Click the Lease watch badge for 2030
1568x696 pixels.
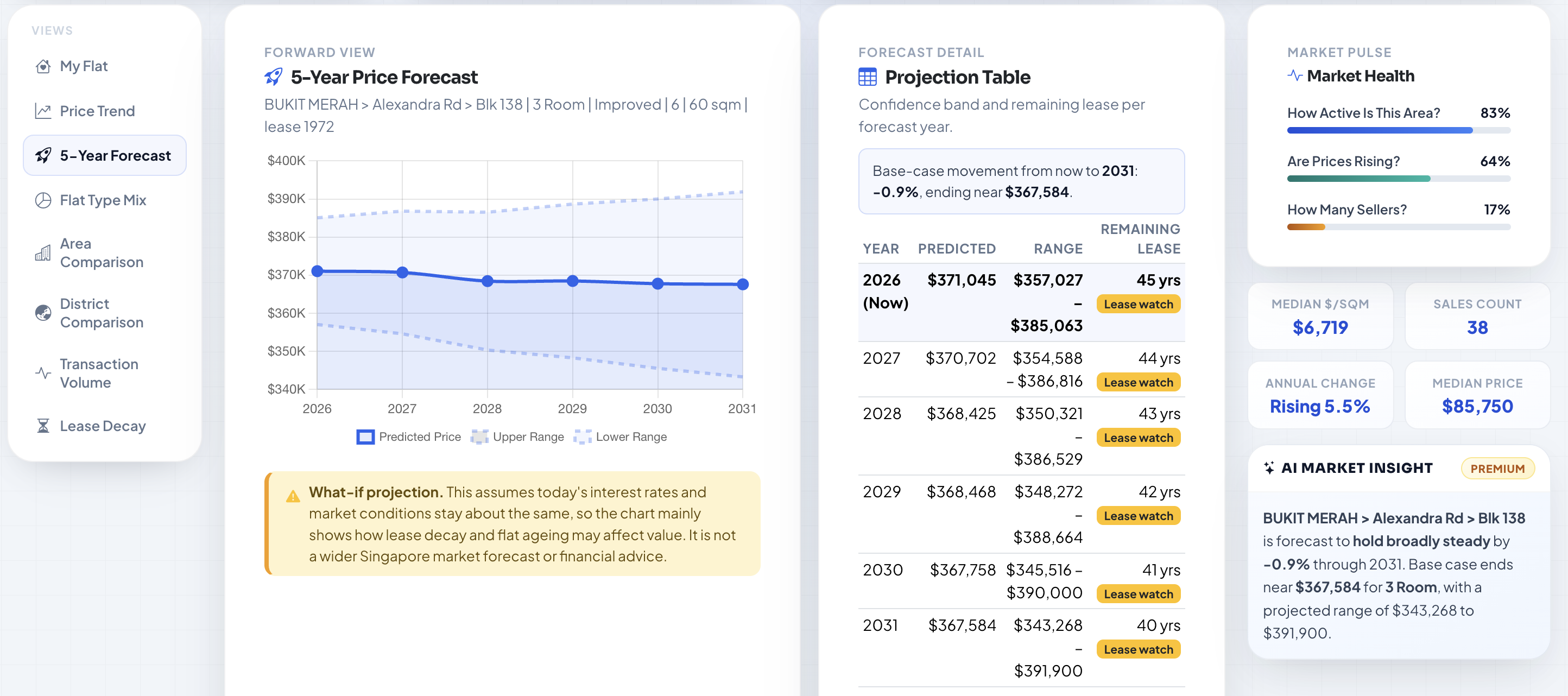tap(1138, 594)
